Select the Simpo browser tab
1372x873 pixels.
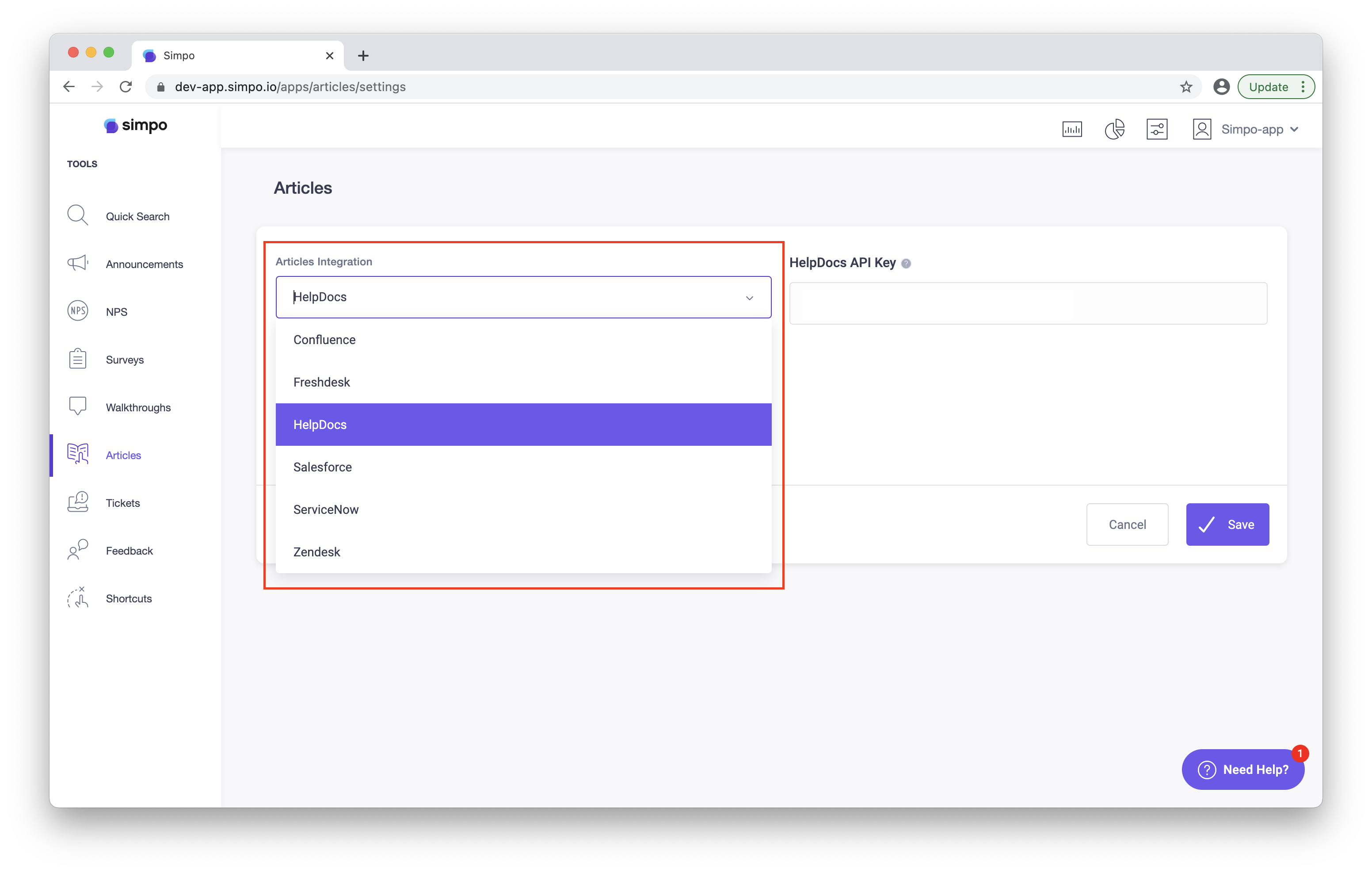pos(238,55)
